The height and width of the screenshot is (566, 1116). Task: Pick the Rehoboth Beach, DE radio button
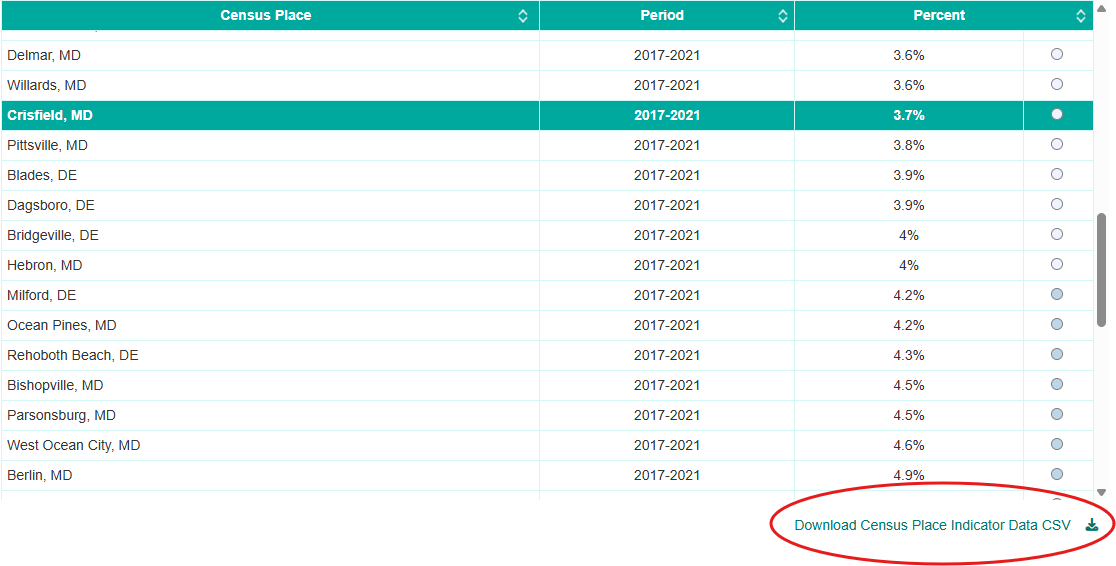tap(1057, 355)
